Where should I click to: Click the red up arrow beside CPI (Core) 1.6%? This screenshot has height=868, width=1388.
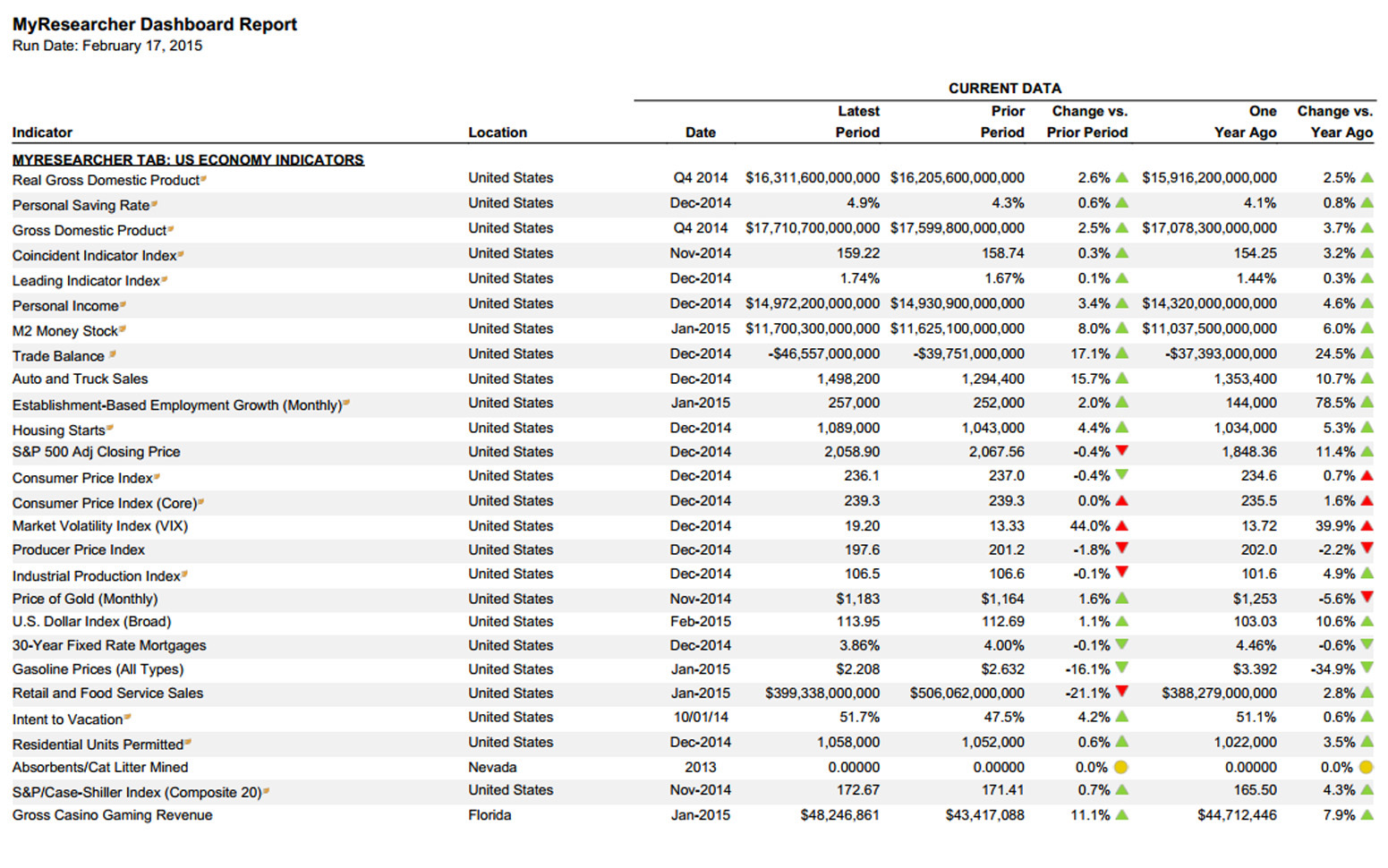[x=1367, y=501]
